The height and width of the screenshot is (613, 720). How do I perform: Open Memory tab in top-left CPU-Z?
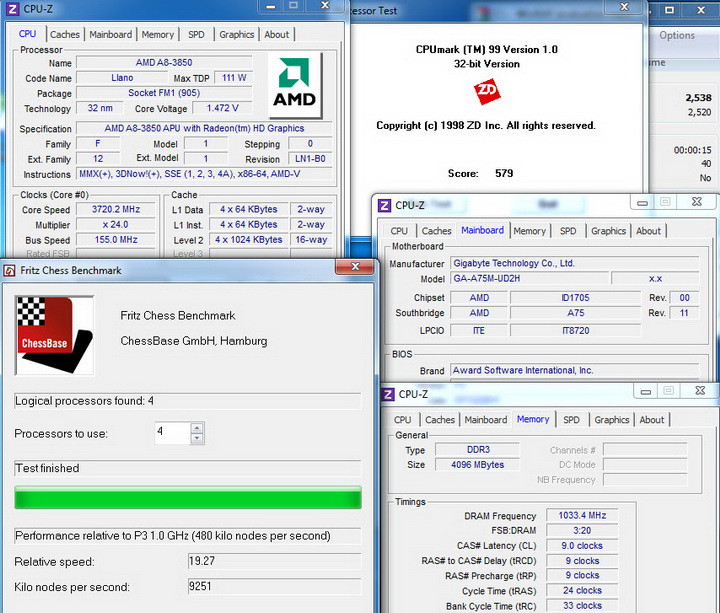(158, 34)
